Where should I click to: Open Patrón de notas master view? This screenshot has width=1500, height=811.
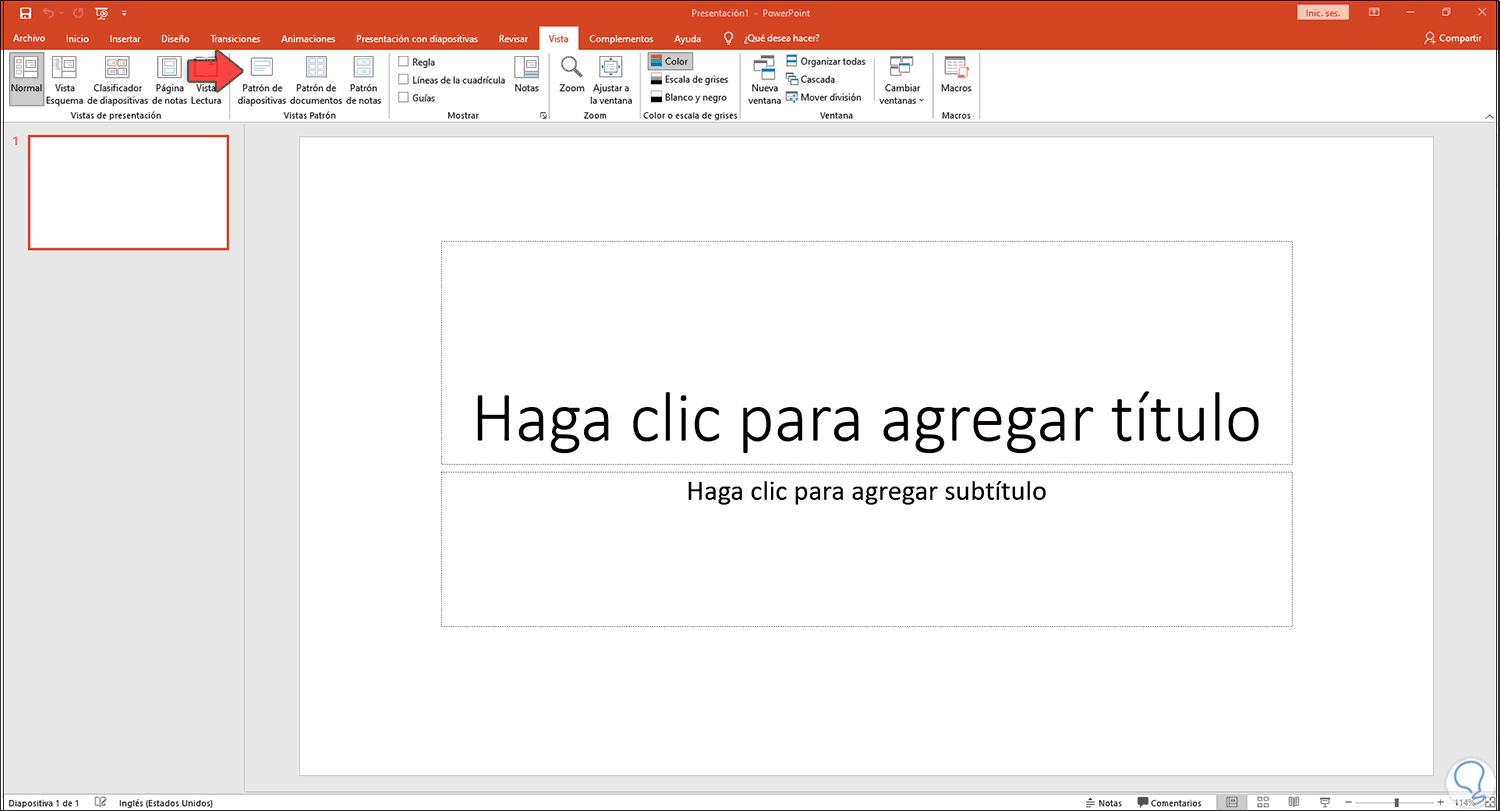(364, 80)
